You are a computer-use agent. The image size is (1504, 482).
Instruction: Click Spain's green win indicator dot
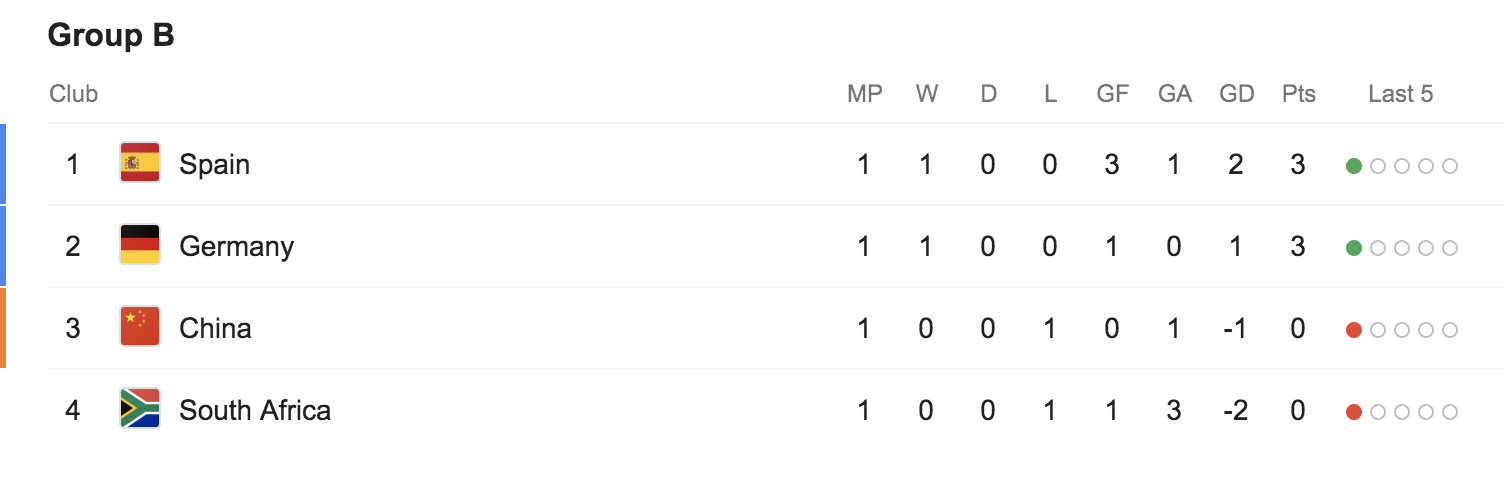tap(1354, 166)
